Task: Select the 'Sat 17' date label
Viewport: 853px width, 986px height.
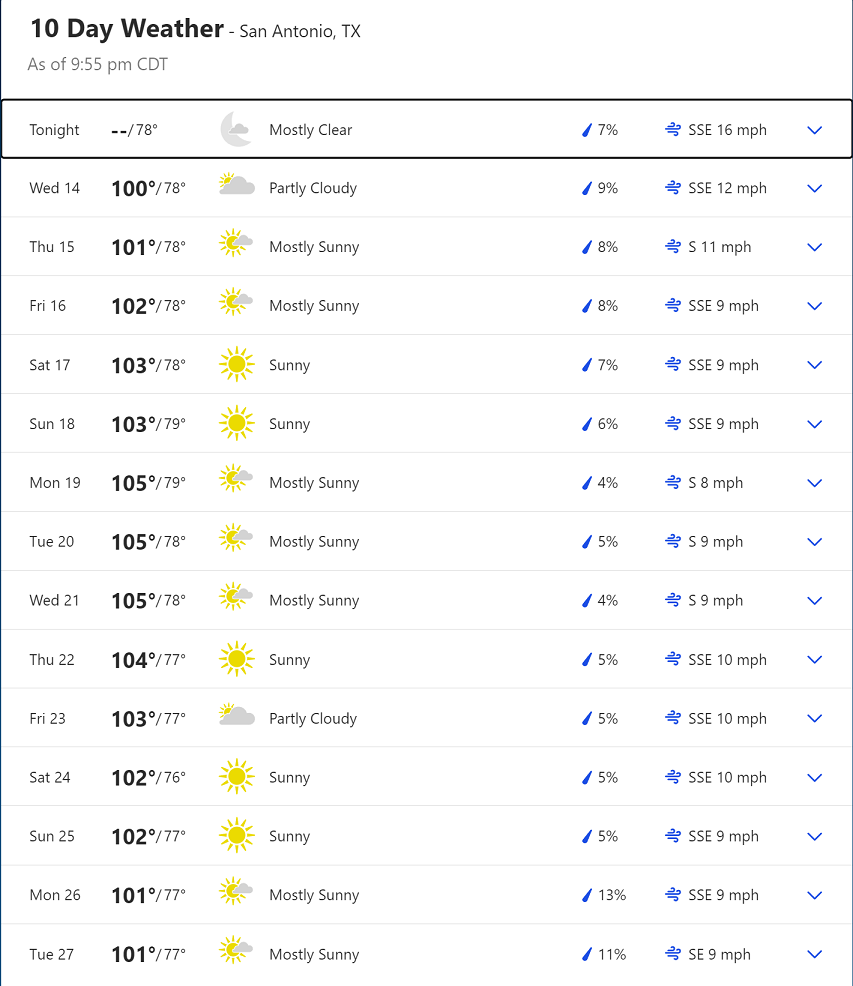Action: 50,365
